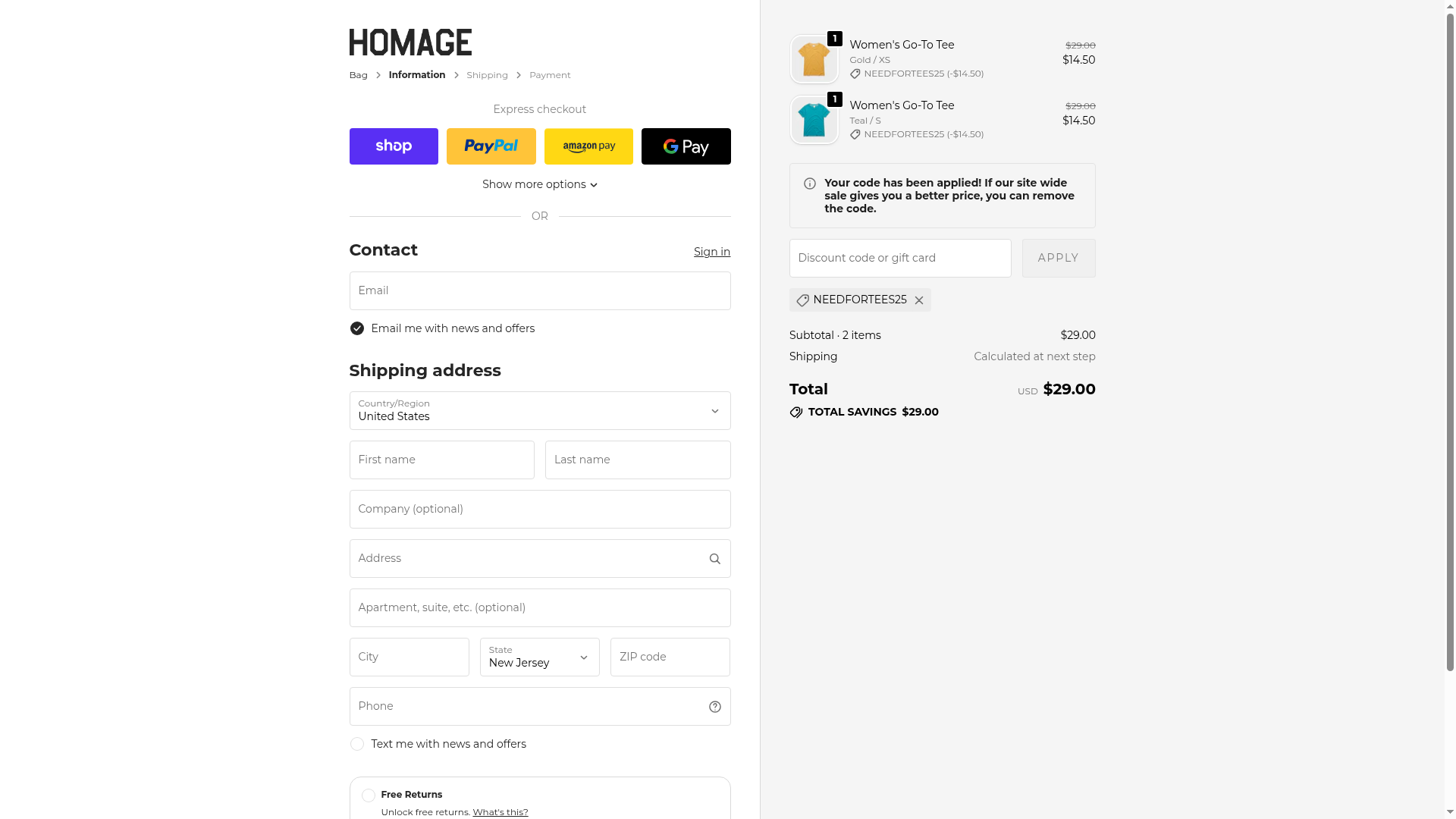1456x819 pixels.
Task: Select the Free Returns option
Action: 369,795
